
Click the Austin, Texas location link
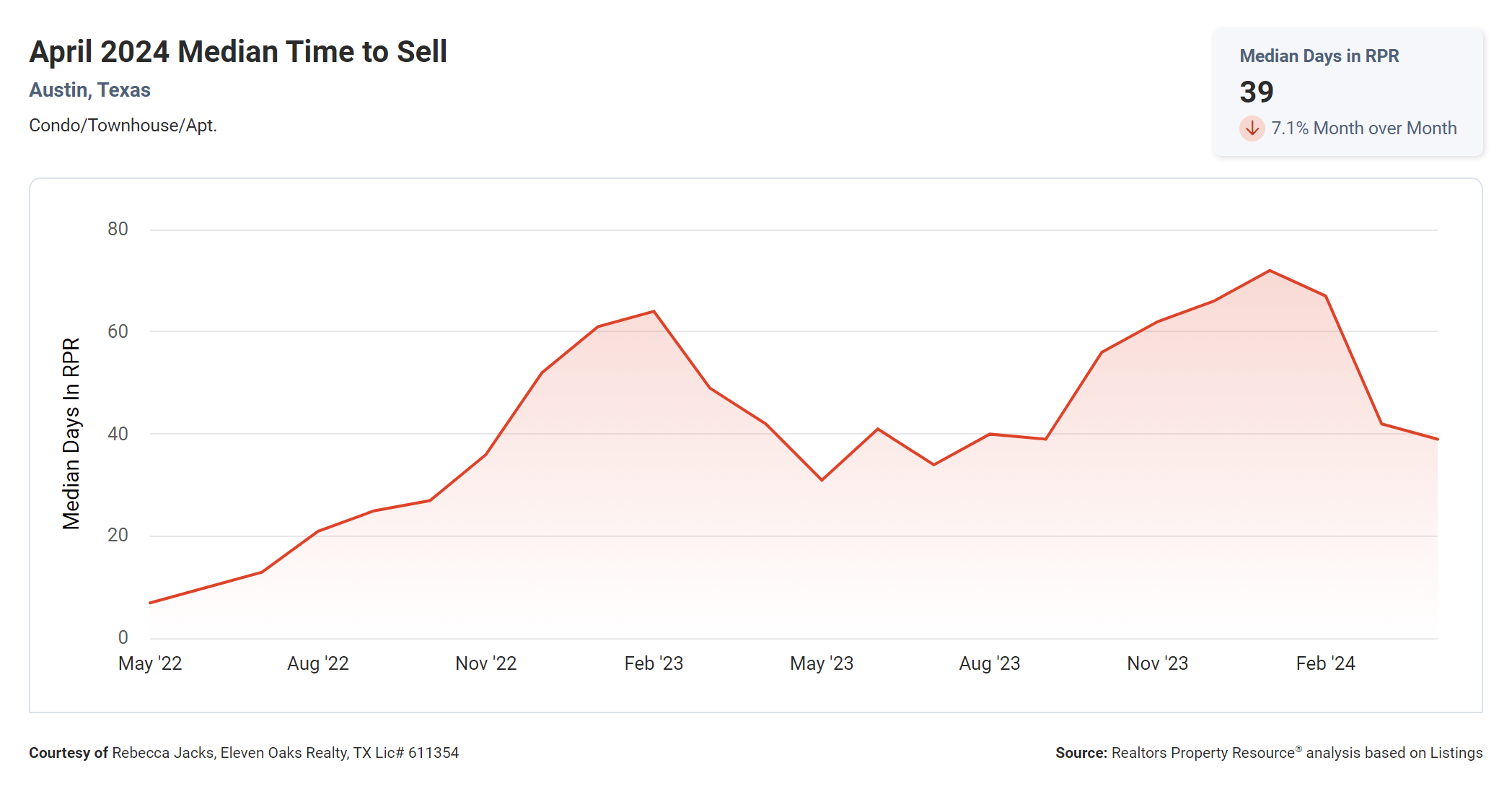click(89, 90)
